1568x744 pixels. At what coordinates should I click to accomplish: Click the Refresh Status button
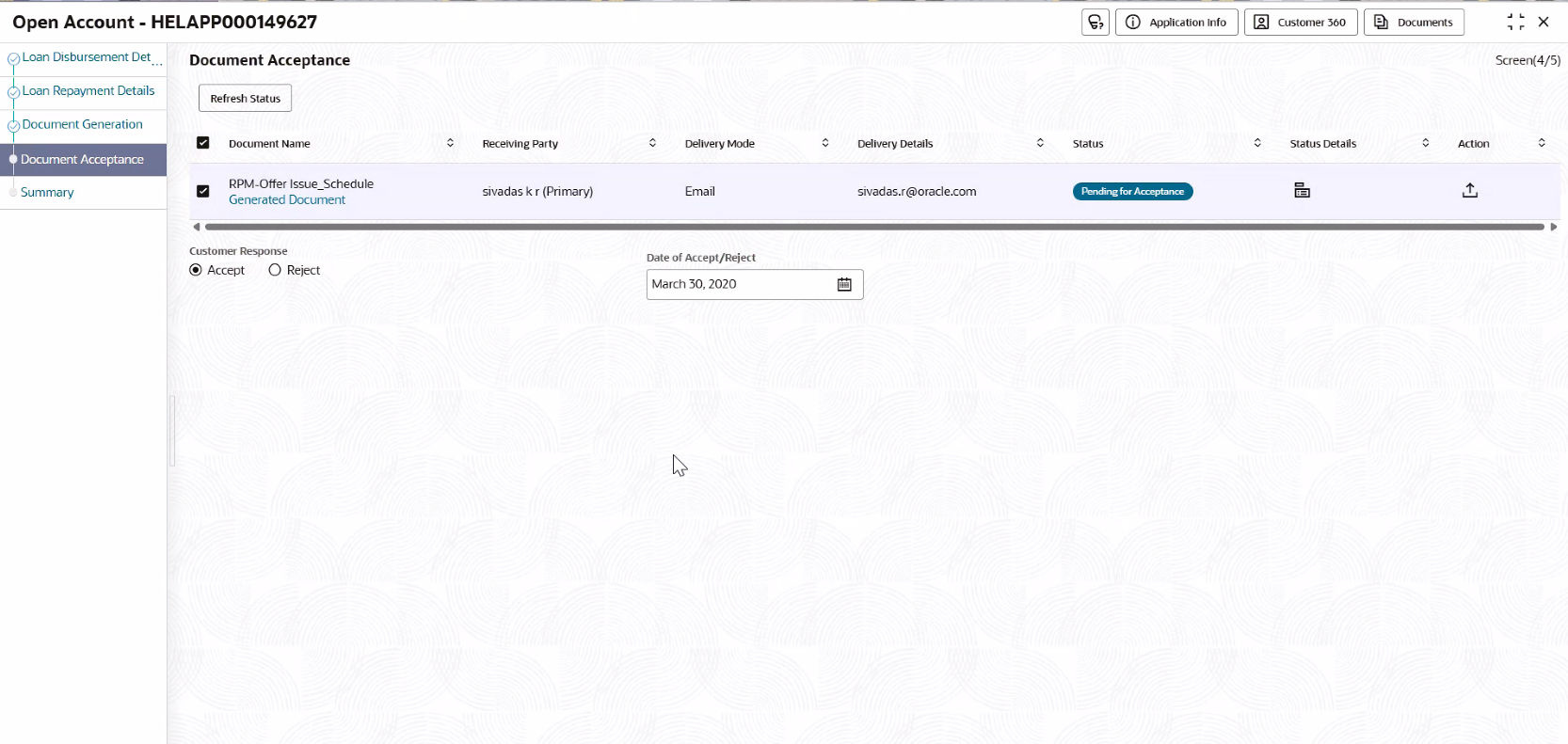tap(246, 99)
